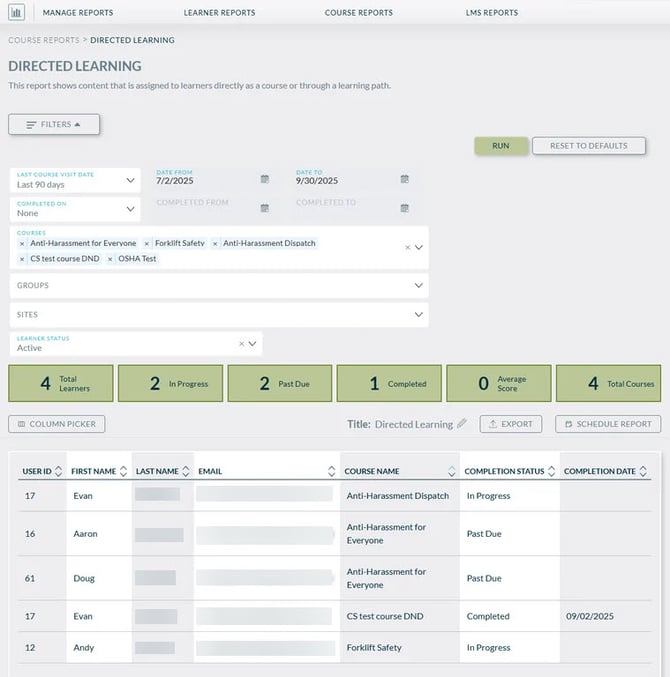The image size is (670, 677).
Task: Clear the Learner Status Active selection
Action: tap(241, 344)
